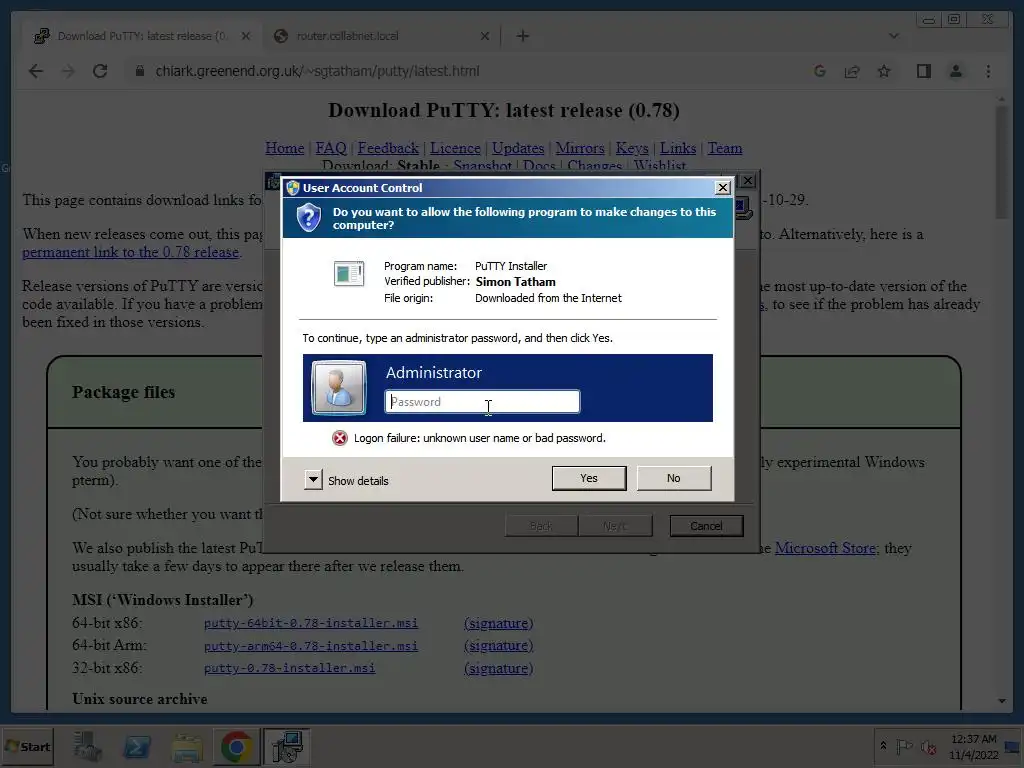Viewport: 1024px width, 768px height.
Task: Expand Show details arrow in UAC dialog
Action: point(313,480)
